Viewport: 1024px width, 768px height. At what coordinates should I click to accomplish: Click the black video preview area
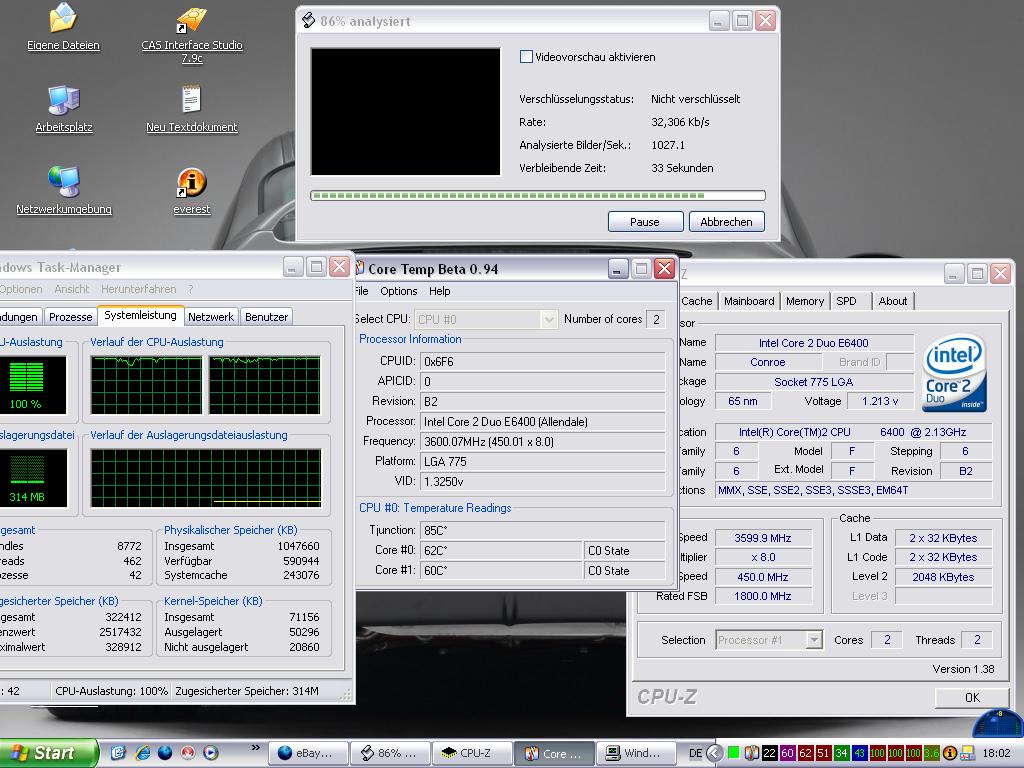pyautogui.click(x=406, y=112)
